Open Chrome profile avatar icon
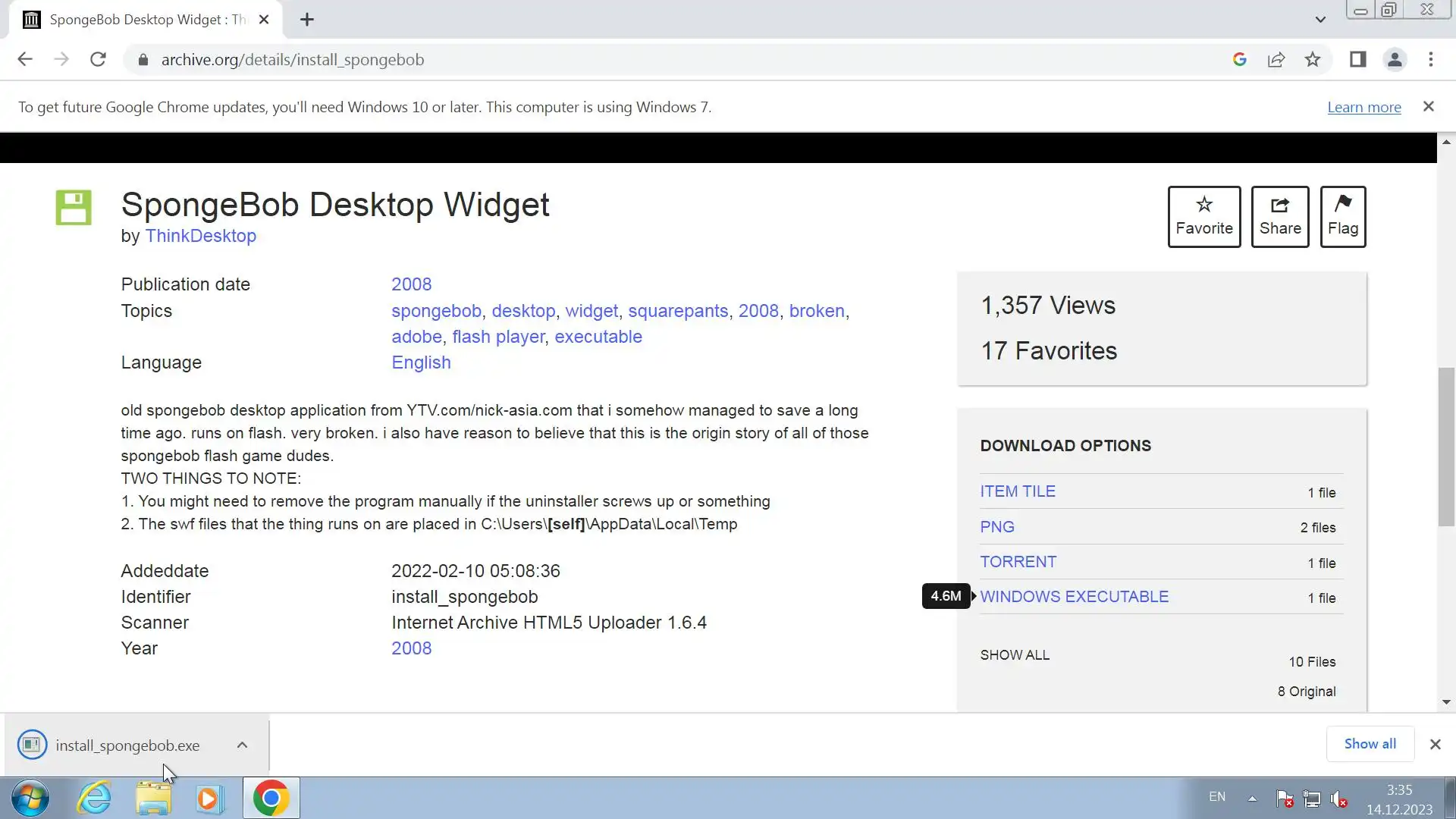This screenshot has width=1456, height=819. tap(1394, 60)
